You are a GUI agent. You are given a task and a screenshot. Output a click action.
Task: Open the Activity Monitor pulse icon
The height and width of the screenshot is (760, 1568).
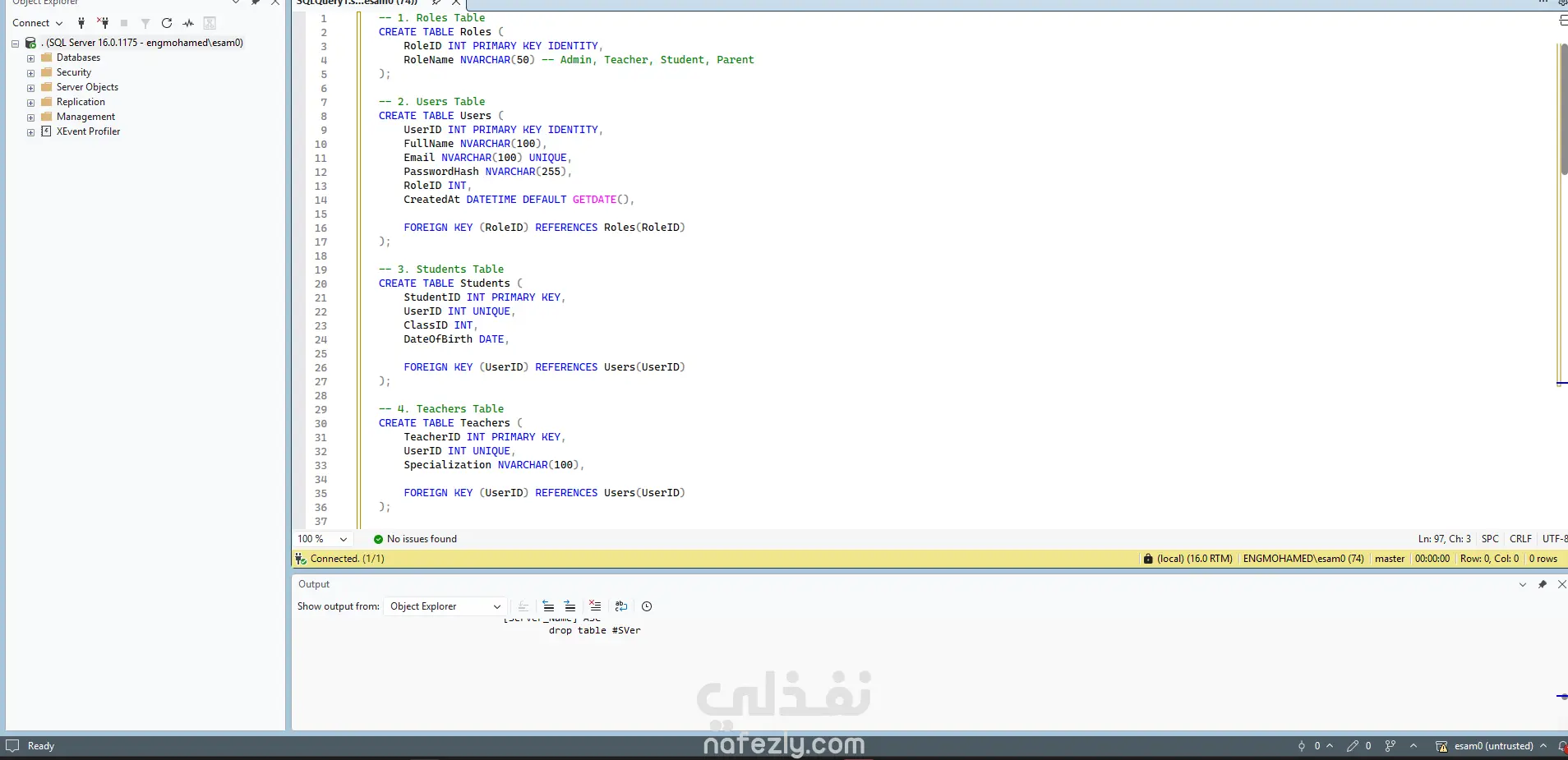tap(188, 23)
